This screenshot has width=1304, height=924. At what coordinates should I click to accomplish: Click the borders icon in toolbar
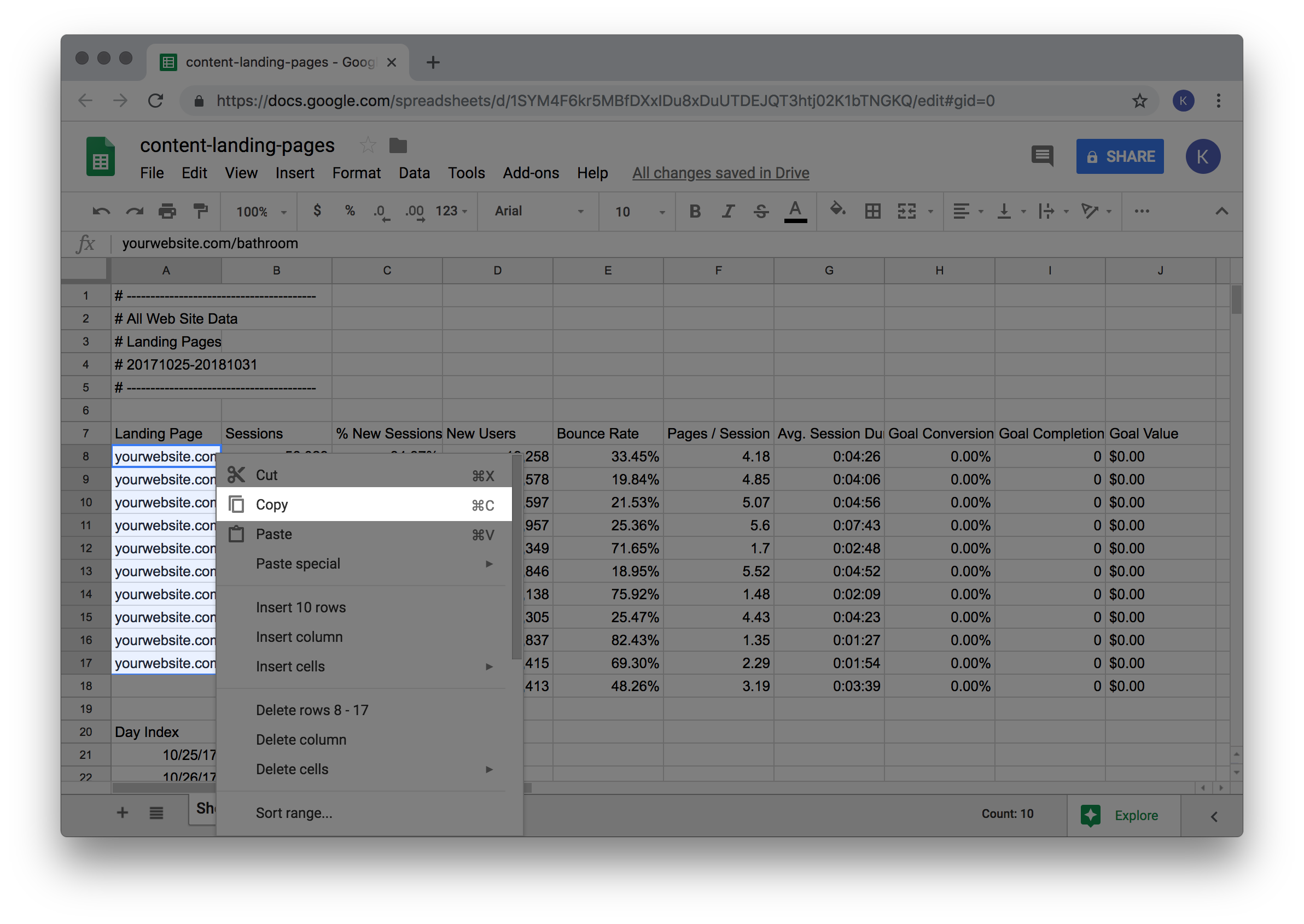tap(873, 211)
